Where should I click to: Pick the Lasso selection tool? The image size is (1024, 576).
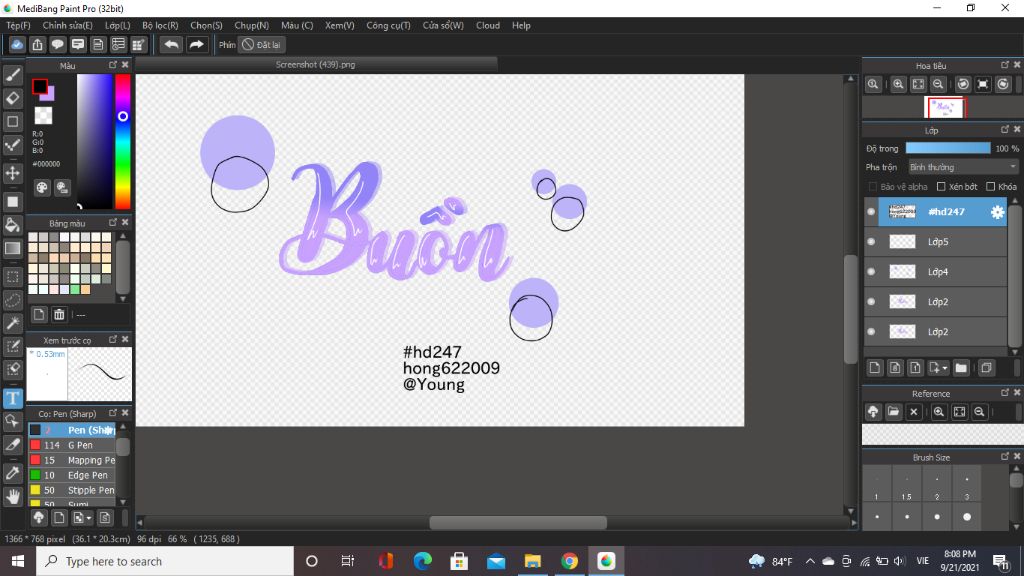12,300
